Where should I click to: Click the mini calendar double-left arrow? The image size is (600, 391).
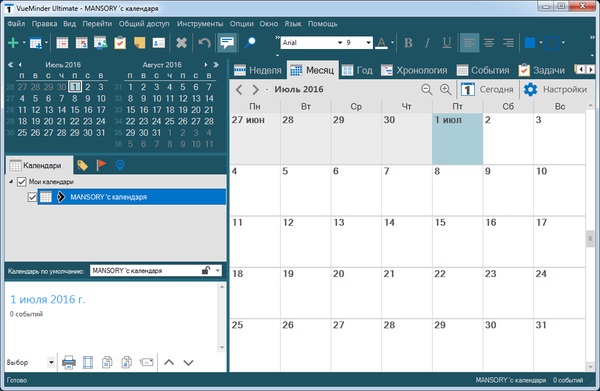[x=10, y=65]
